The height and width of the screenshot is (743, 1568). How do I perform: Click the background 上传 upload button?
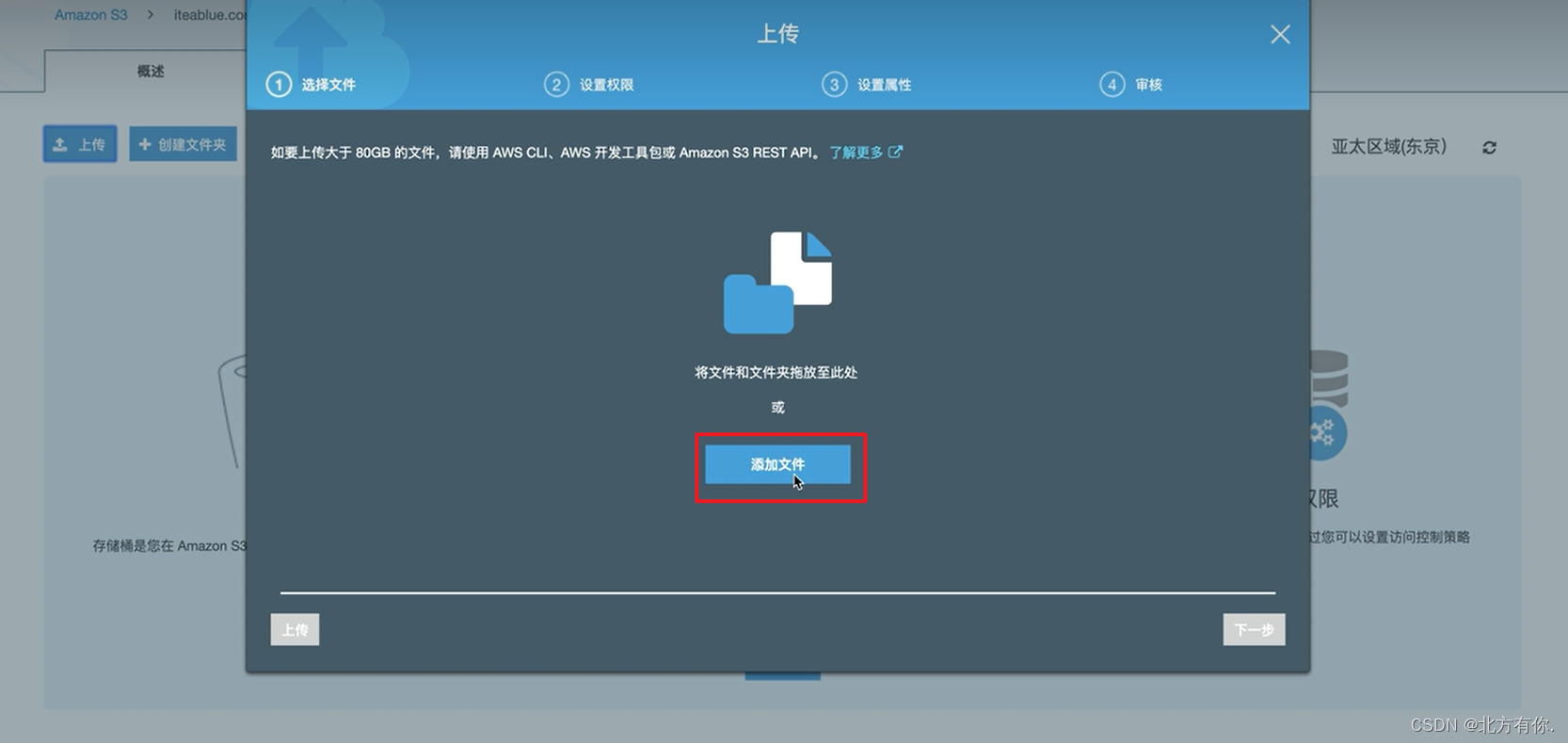click(x=80, y=144)
